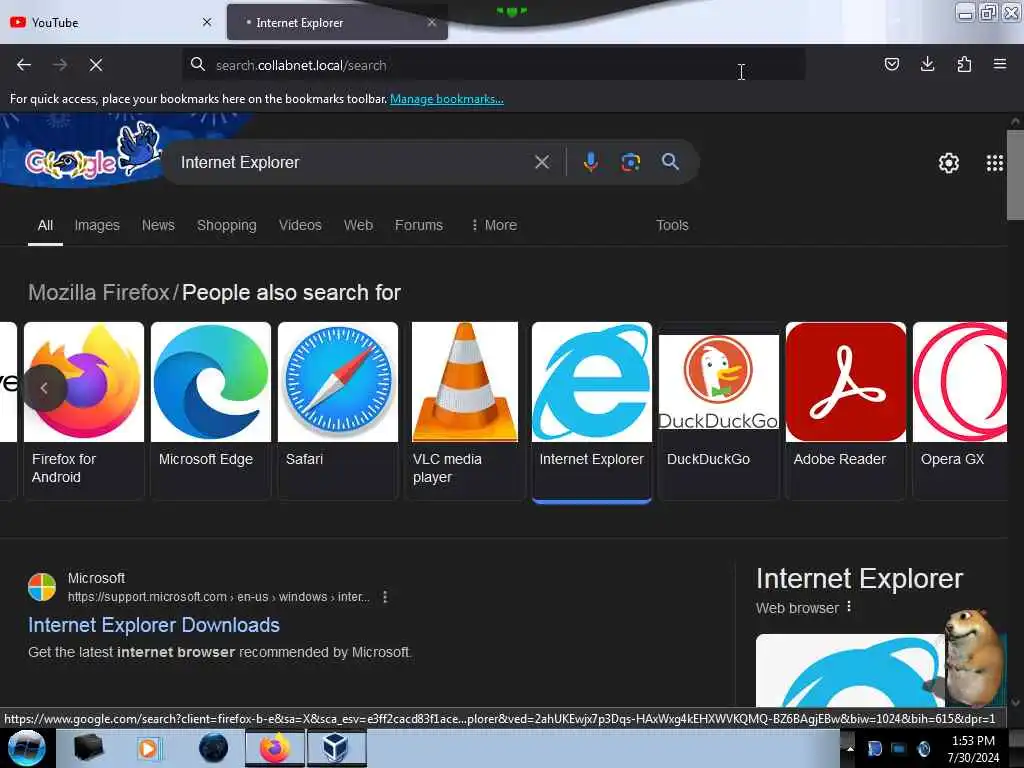Open the Pocket save icon

891,64
